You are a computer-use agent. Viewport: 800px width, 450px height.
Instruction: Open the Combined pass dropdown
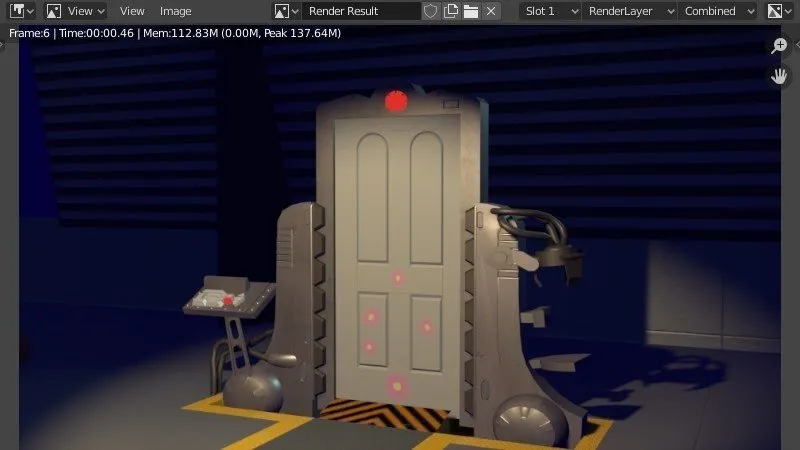[x=721, y=11]
